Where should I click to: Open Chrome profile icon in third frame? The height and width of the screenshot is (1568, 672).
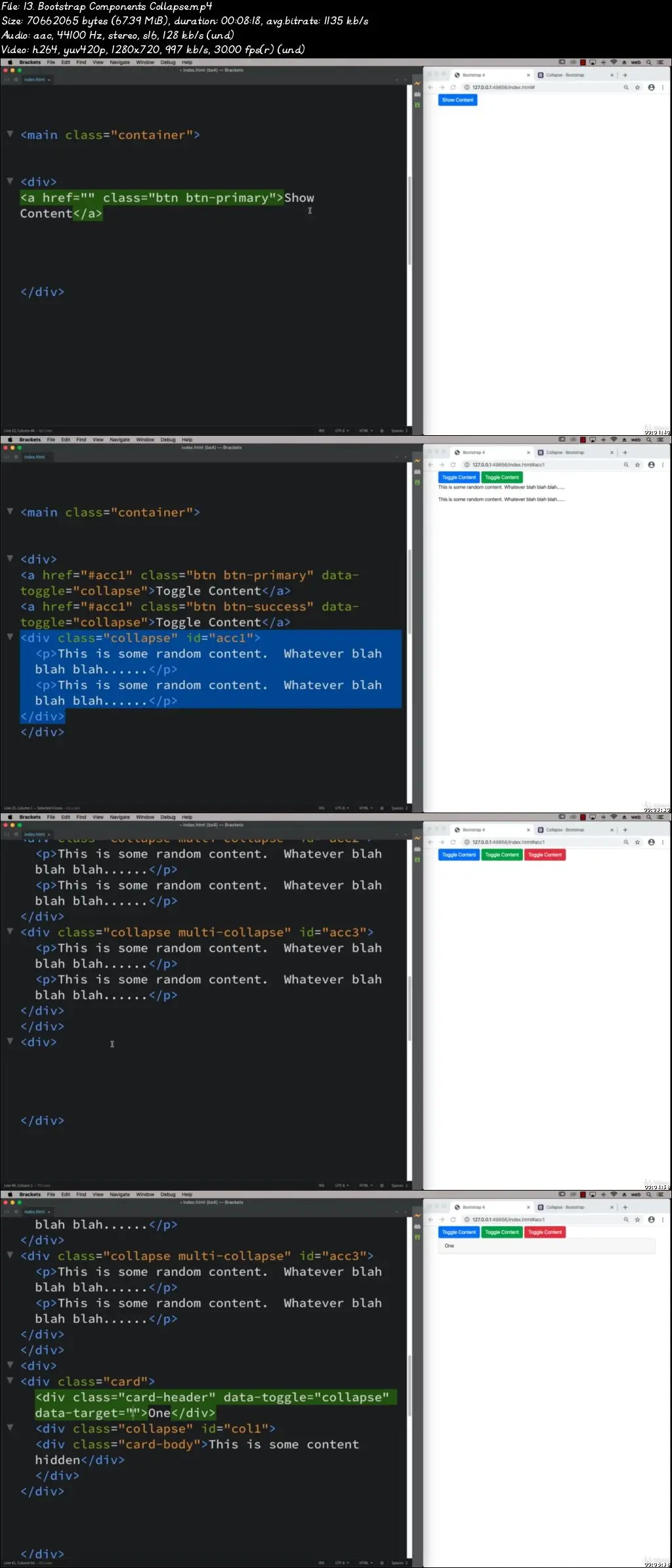(x=651, y=842)
